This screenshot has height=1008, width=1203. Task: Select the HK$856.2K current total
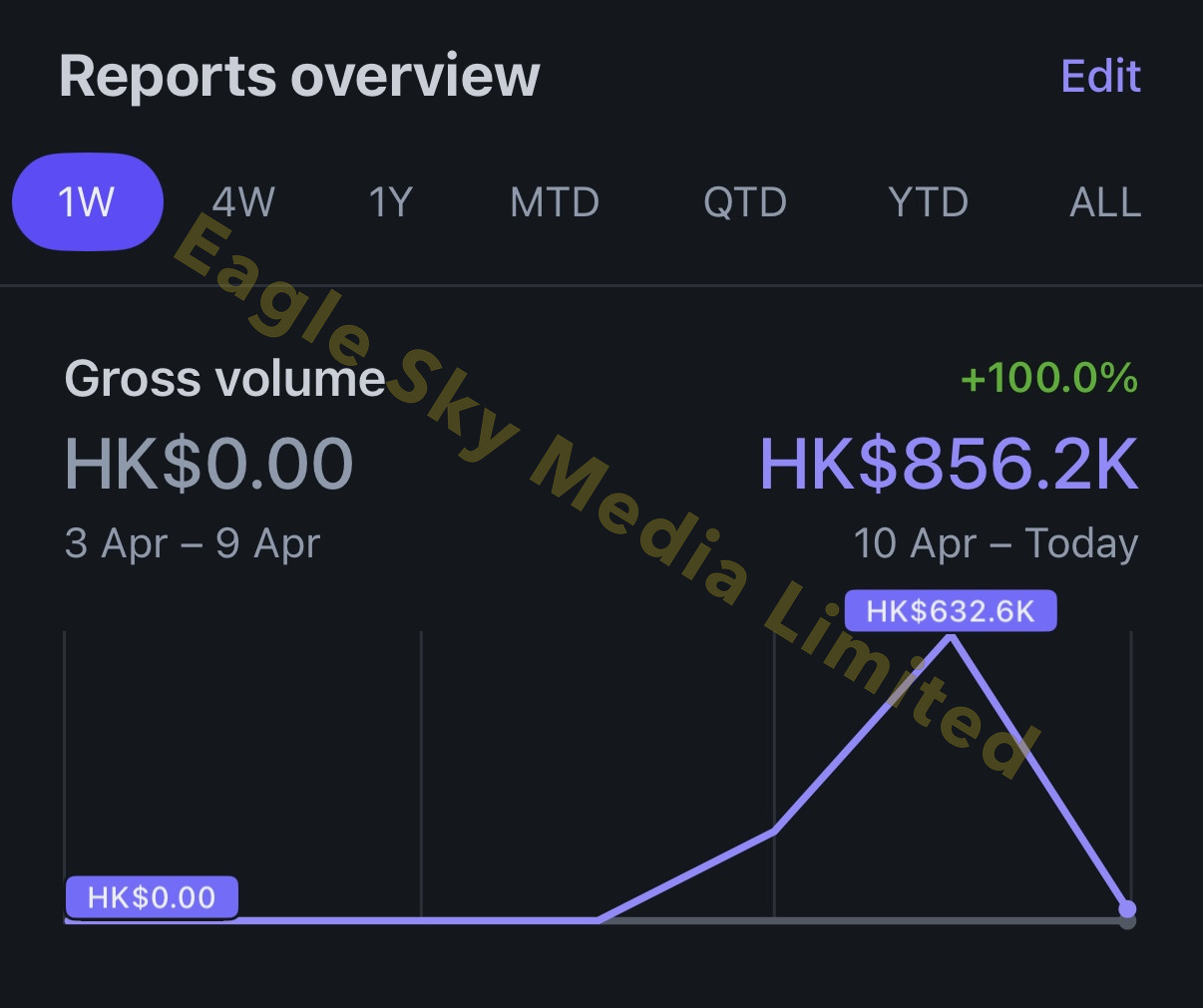coord(949,464)
